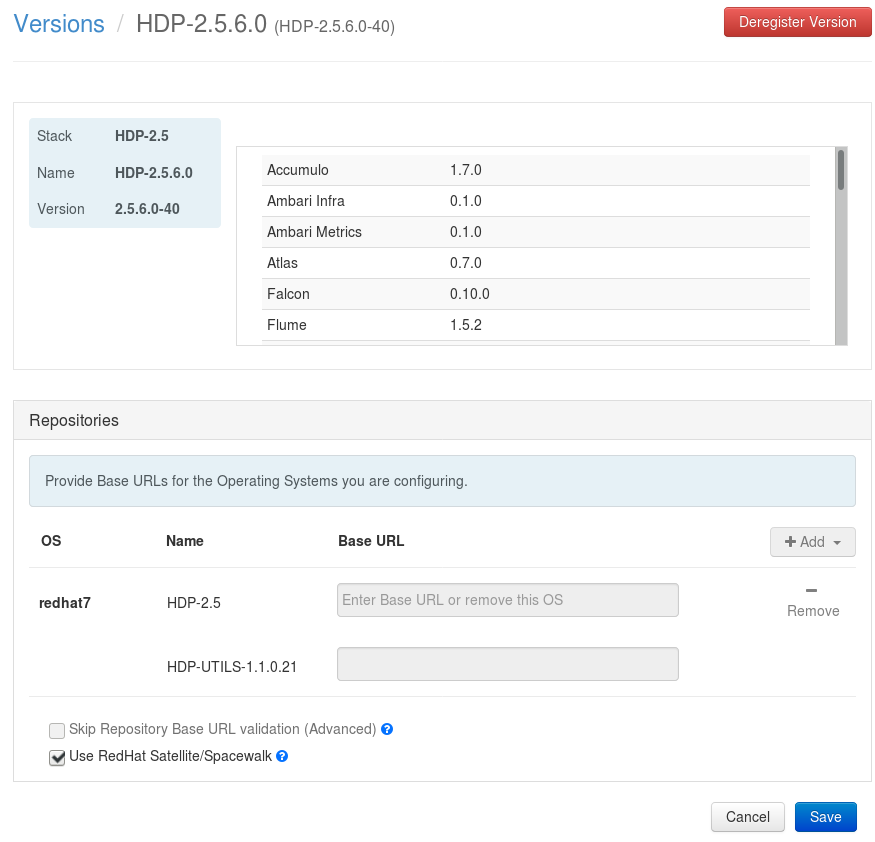The height and width of the screenshot is (842, 875).
Task: Click the Stack value HDP-2.5
Action: (x=142, y=136)
